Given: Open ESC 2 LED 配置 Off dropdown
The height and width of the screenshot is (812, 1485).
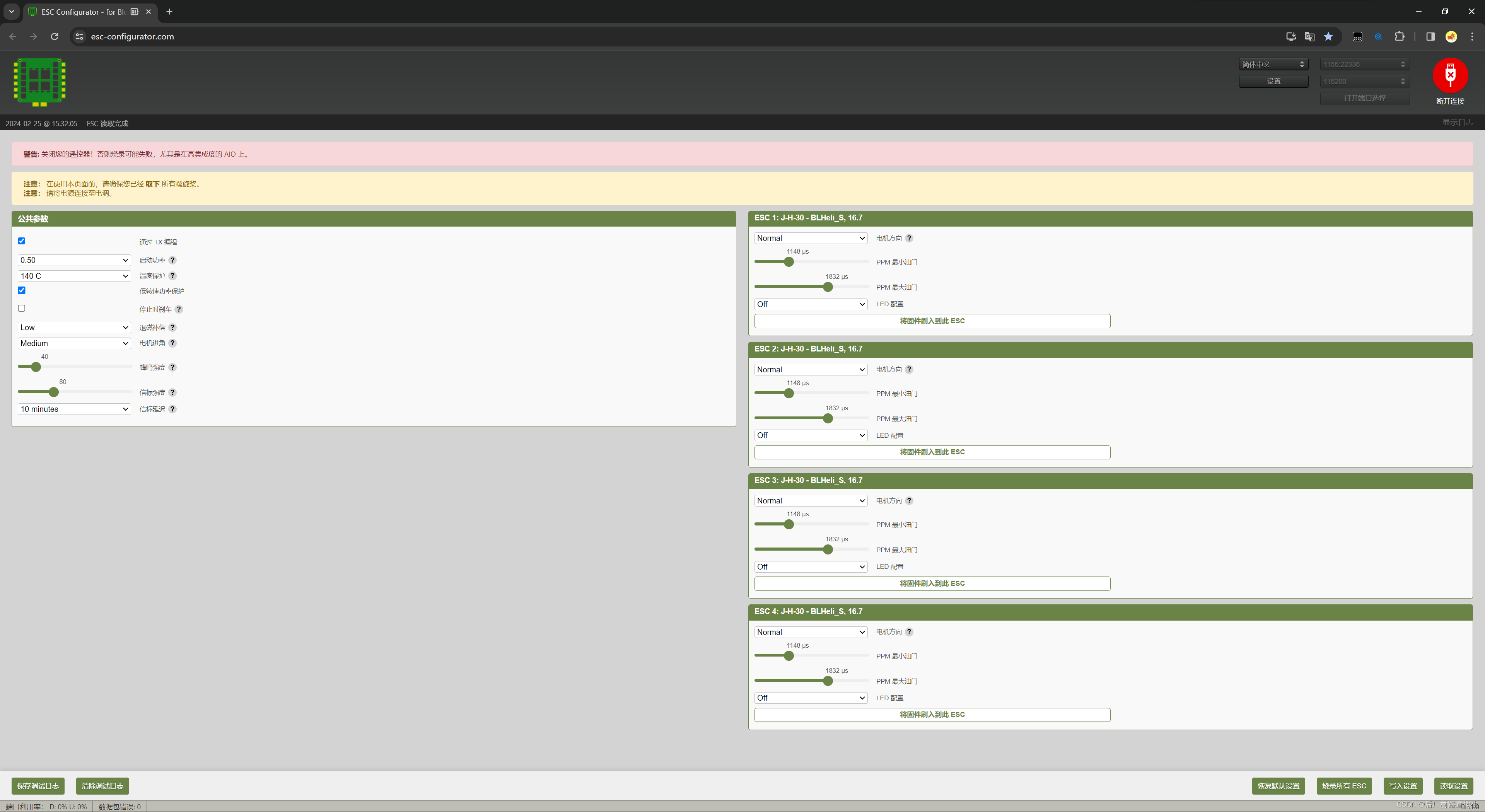Looking at the screenshot, I should tap(811, 436).
